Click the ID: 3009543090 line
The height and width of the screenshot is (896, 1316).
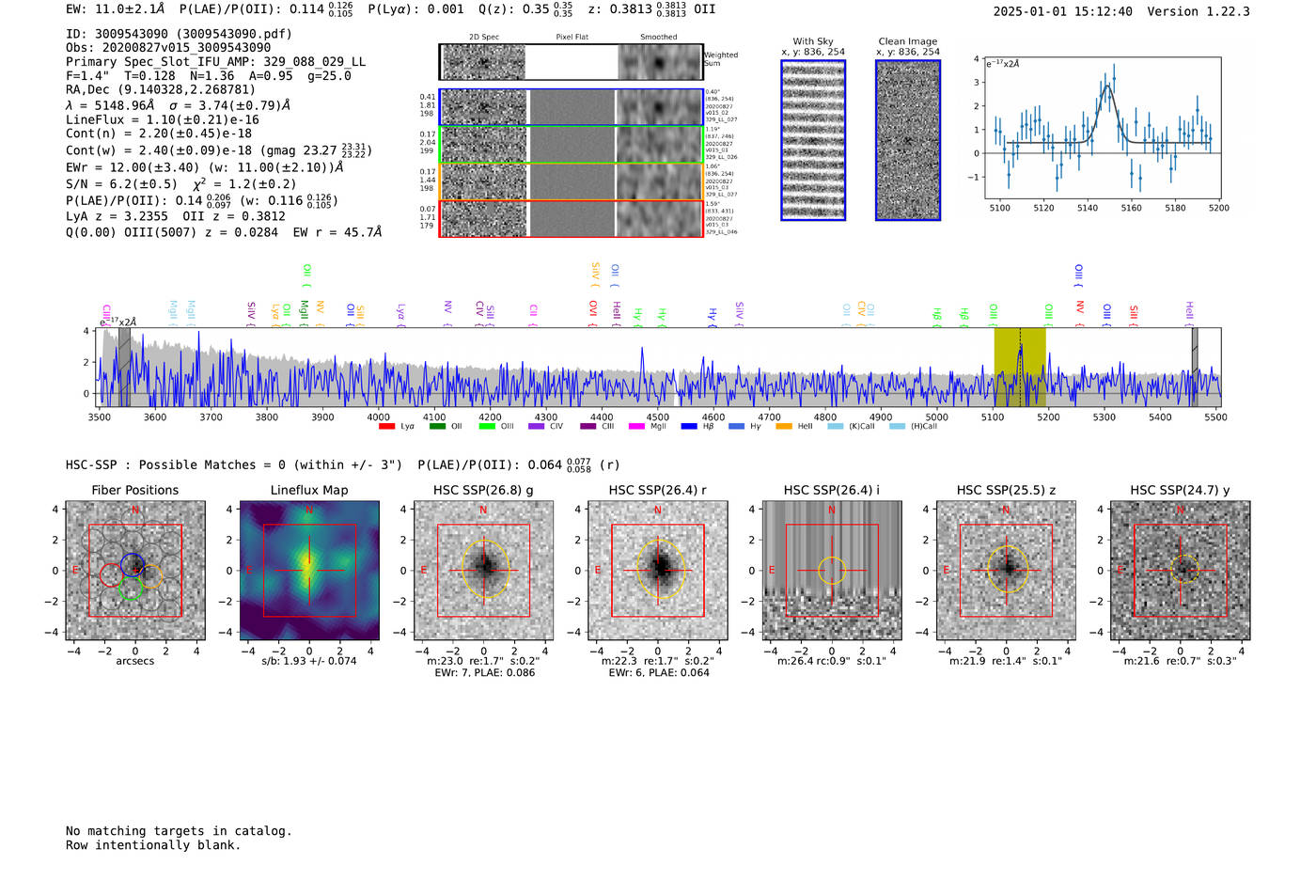tap(180, 34)
